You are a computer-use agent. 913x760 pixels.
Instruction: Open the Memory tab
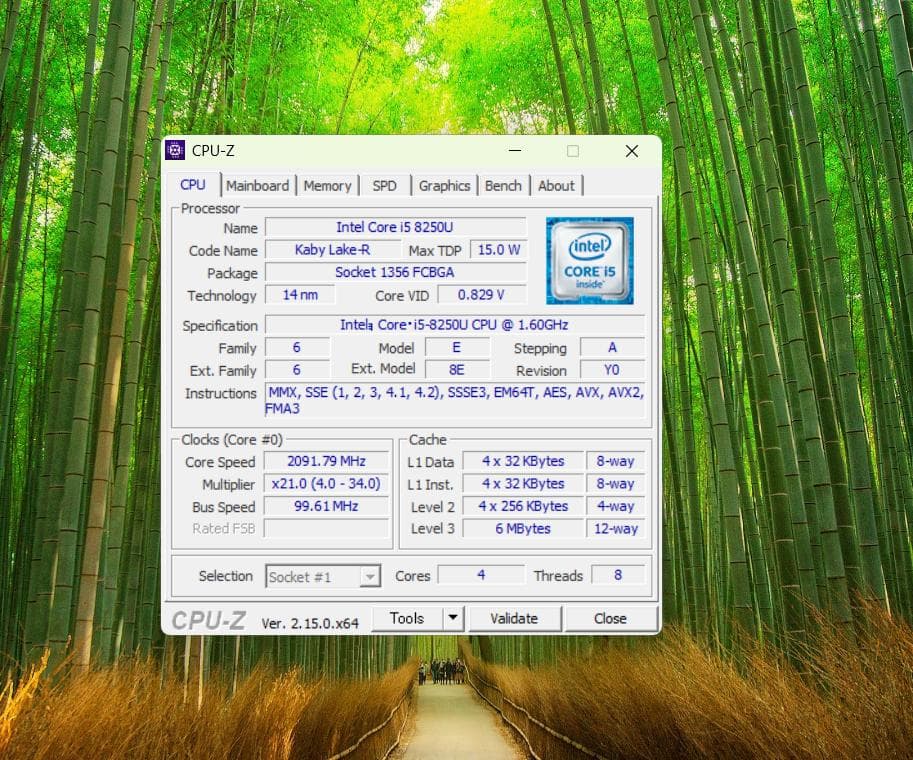[x=328, y=185]
